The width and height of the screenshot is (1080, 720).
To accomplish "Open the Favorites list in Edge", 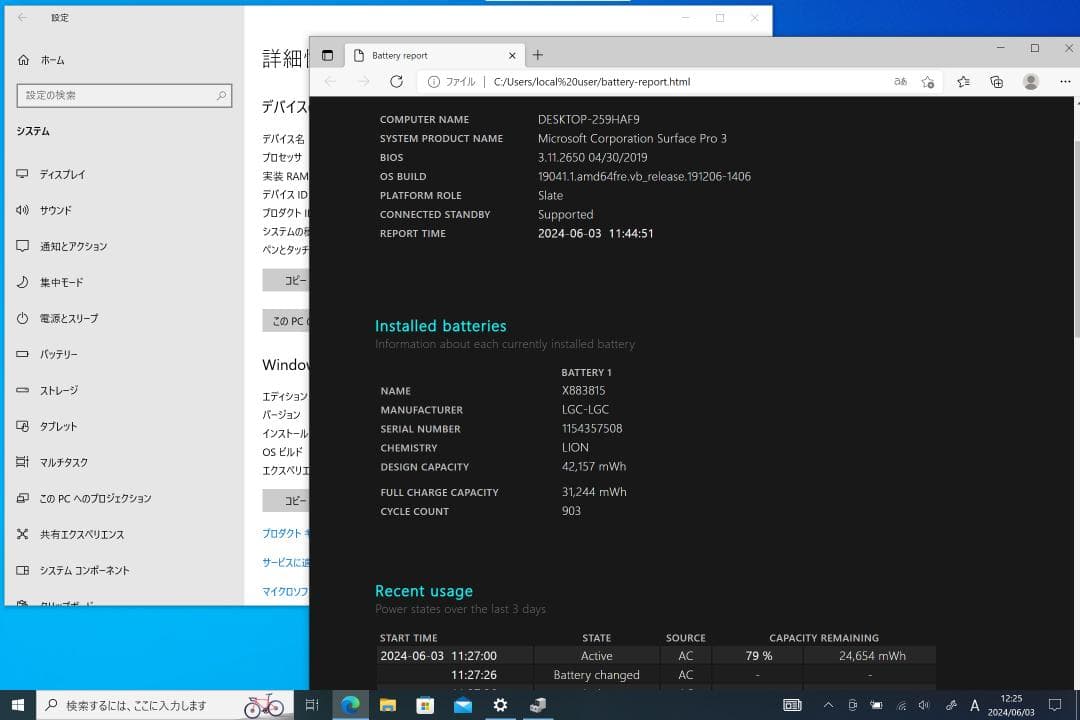I will point(964,81).
